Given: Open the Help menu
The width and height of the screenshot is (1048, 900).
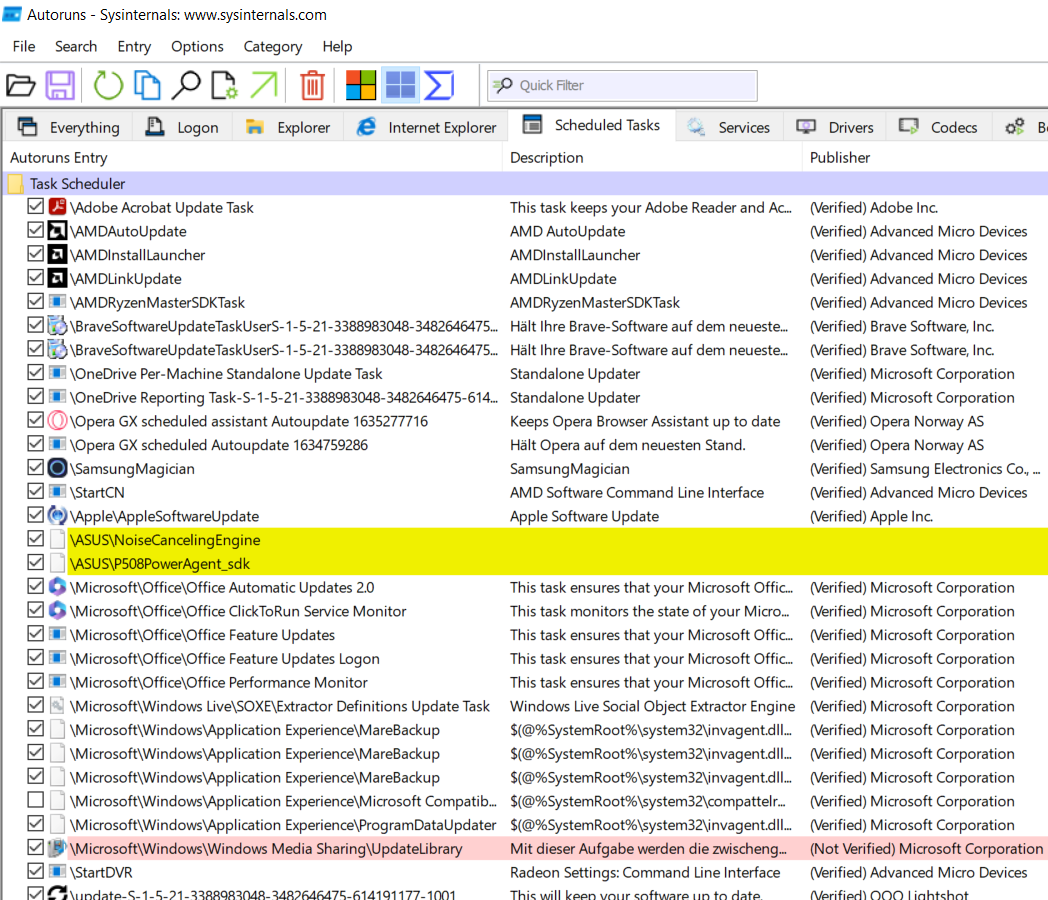Looking at the screenshot, I should 337,46.
